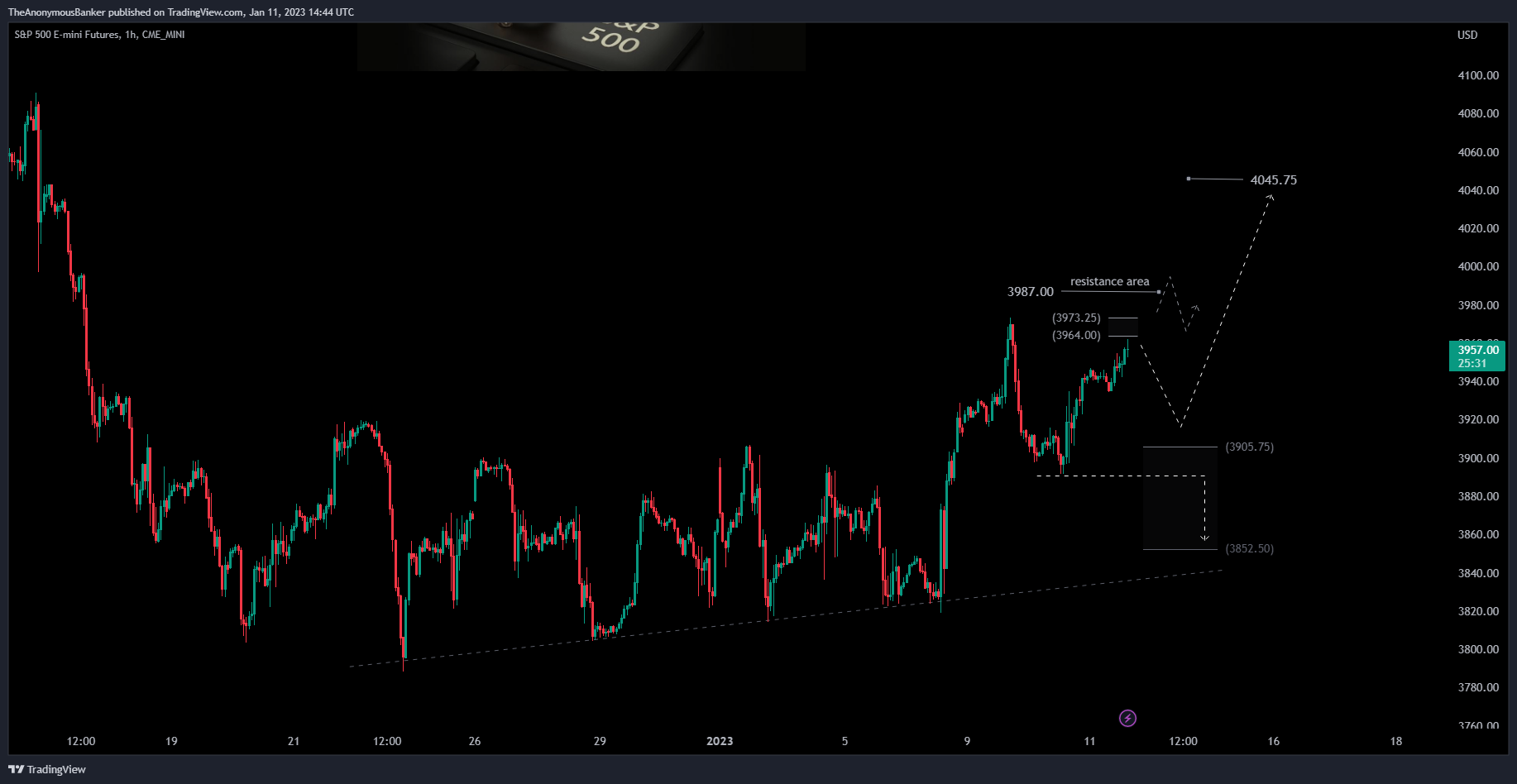The image size is (1517, 784).
Task: Click the date 18 on time axis
Action: pyautogui.click(x=1396, y=741)
